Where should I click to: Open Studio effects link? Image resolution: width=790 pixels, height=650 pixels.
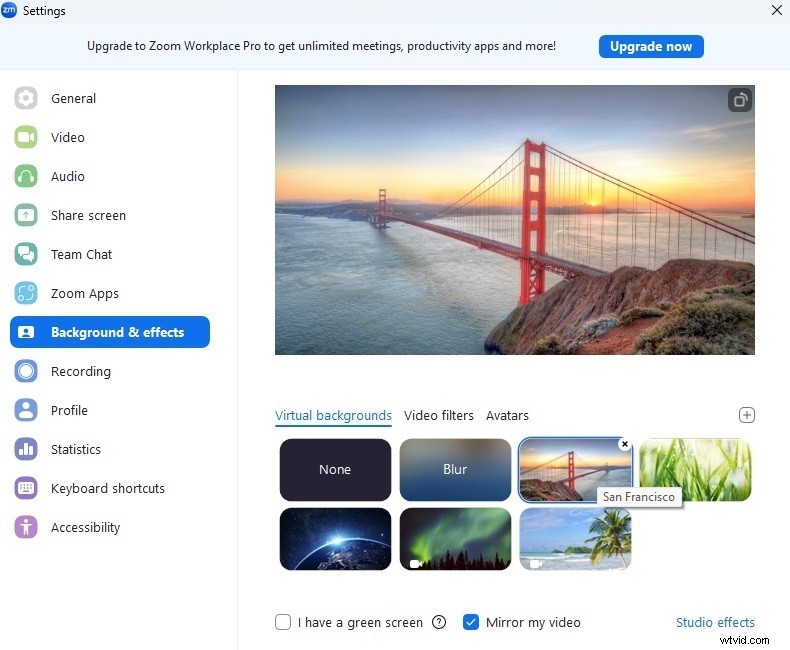tap(715, 622)
